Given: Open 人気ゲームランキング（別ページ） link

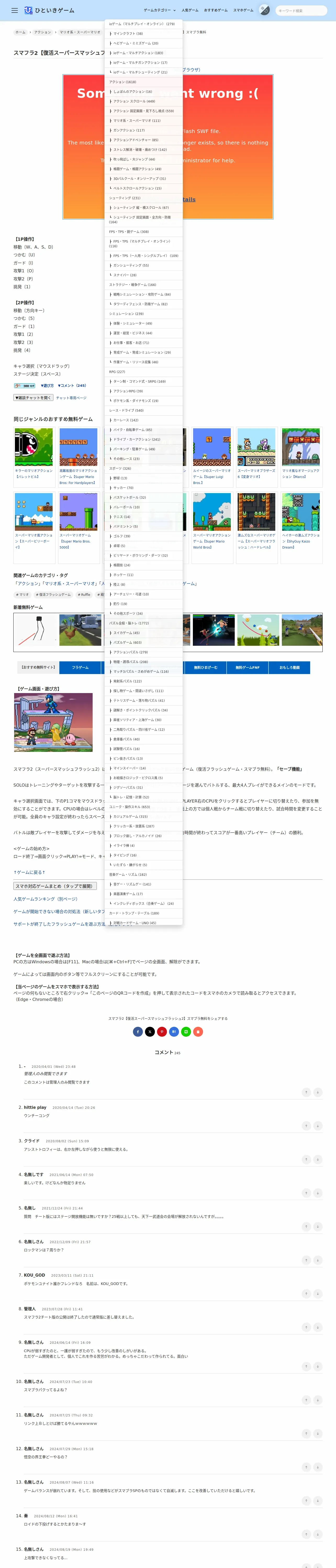Looking at the screenshot, I should coord(46,899).
